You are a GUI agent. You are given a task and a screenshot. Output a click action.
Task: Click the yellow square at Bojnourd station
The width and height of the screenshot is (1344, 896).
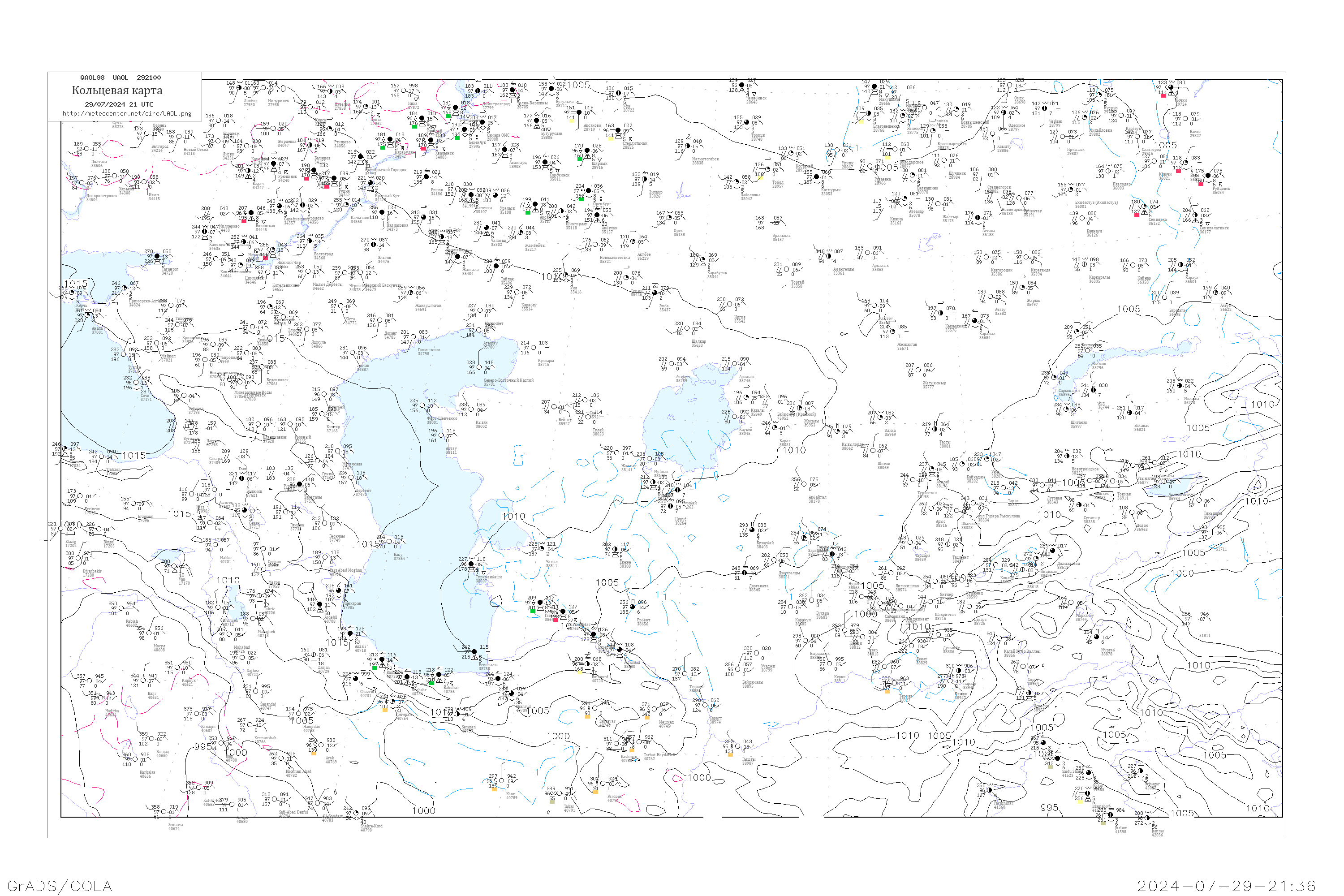coord(580,672)
